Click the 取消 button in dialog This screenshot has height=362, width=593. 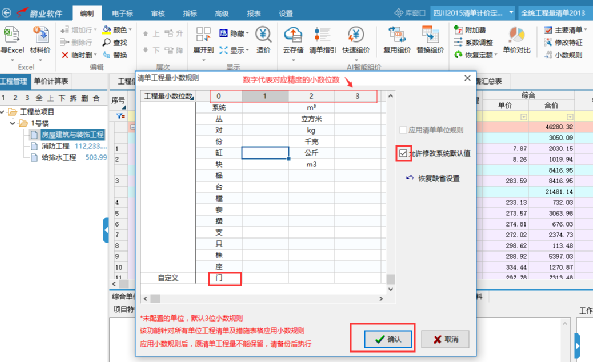point(445,339)
